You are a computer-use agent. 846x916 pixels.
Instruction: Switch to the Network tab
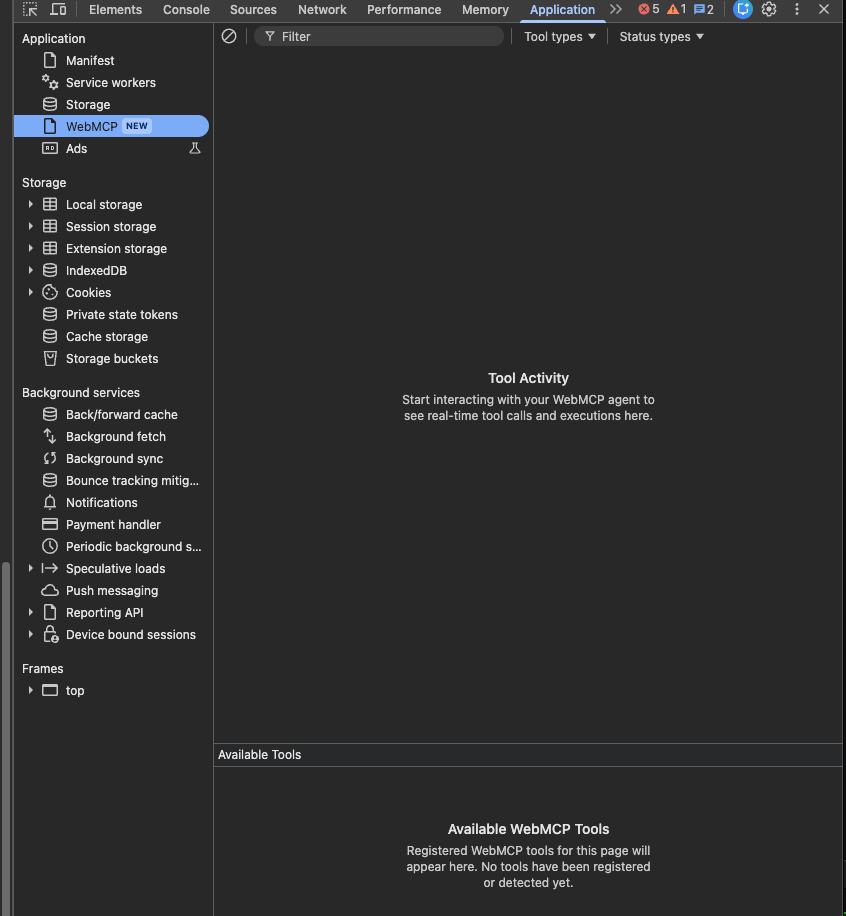click(322, 9)
